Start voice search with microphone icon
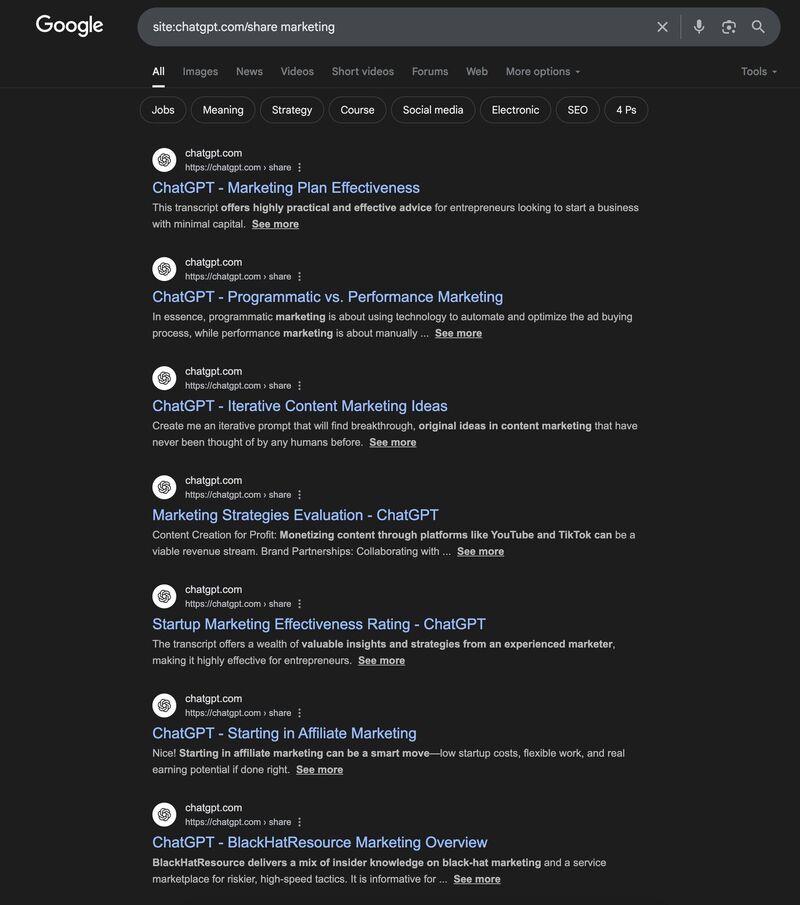The height and width of the screenshot is (905, 800). (x=699, y=27)
